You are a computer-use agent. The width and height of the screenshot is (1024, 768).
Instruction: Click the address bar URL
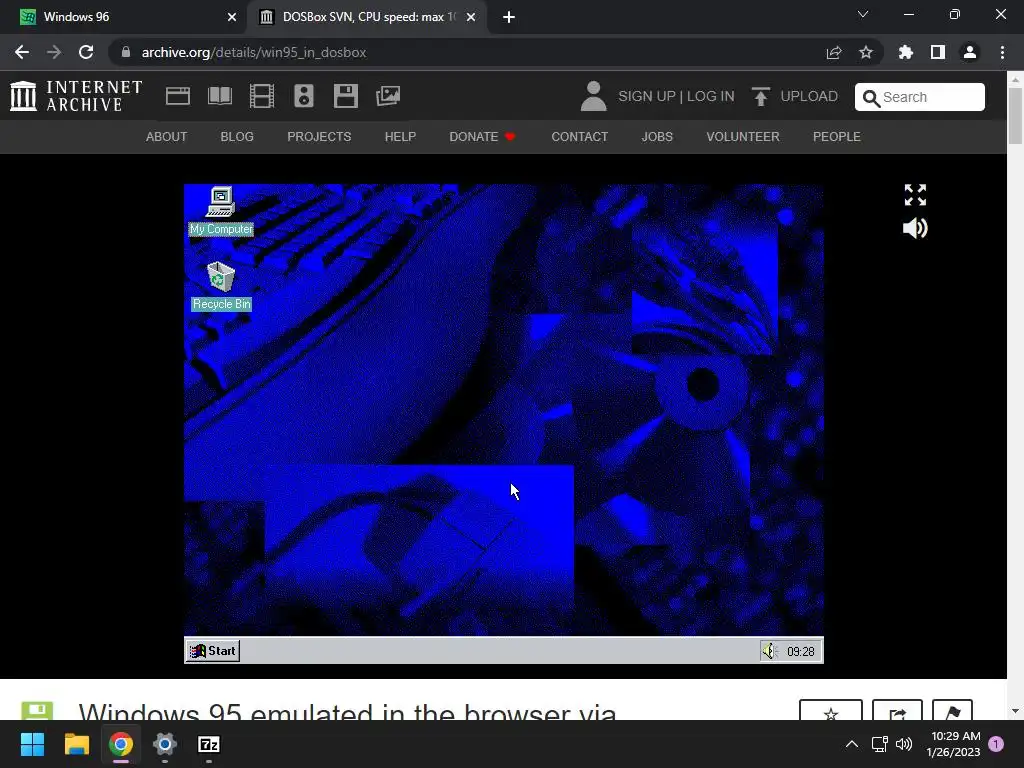click(254, 52)
